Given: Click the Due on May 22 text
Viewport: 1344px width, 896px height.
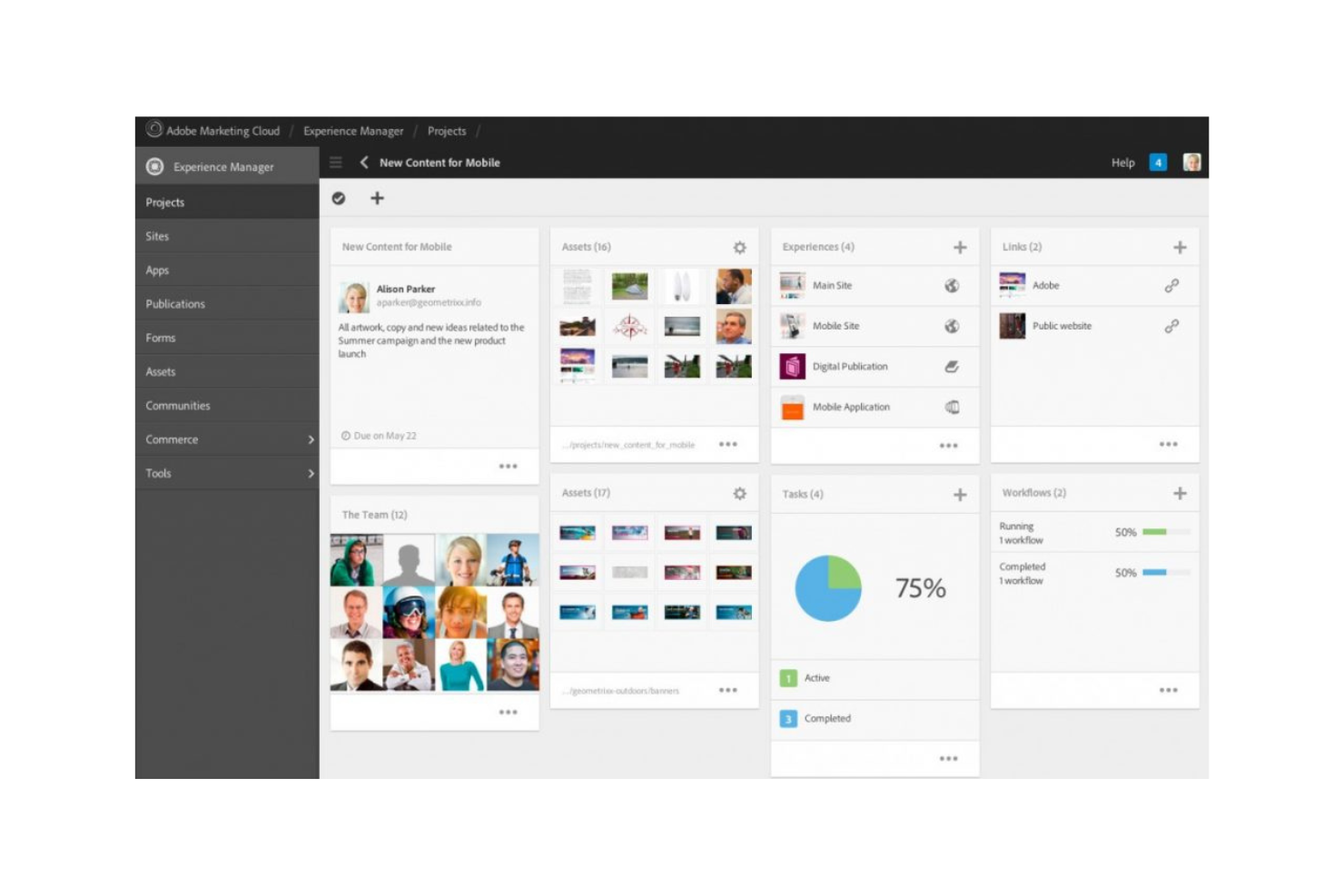Looking at the screenshot, I should [x=385, y=436].
